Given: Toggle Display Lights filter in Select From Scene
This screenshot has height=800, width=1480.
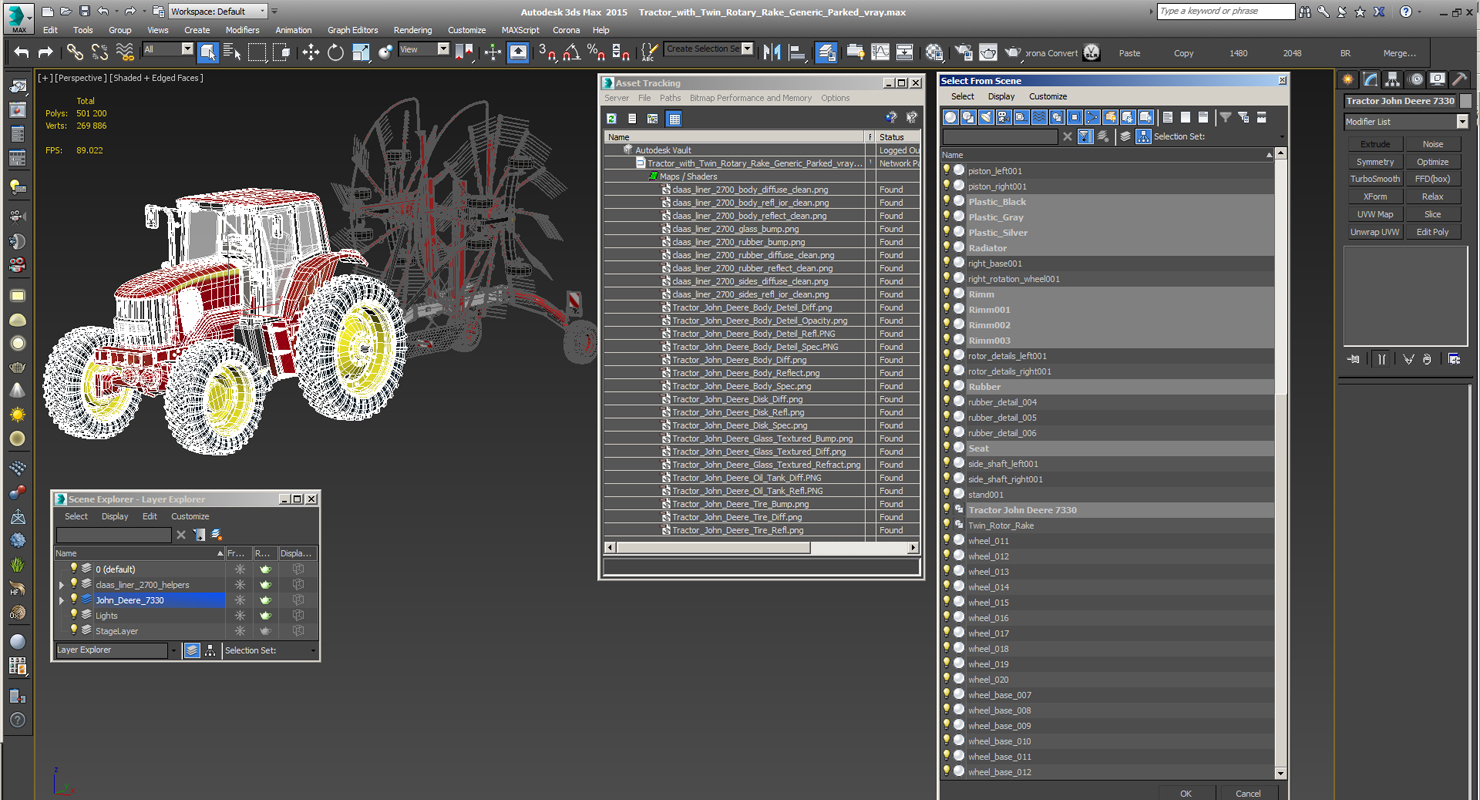Looking at the screenshot, I should coord(986,117).
